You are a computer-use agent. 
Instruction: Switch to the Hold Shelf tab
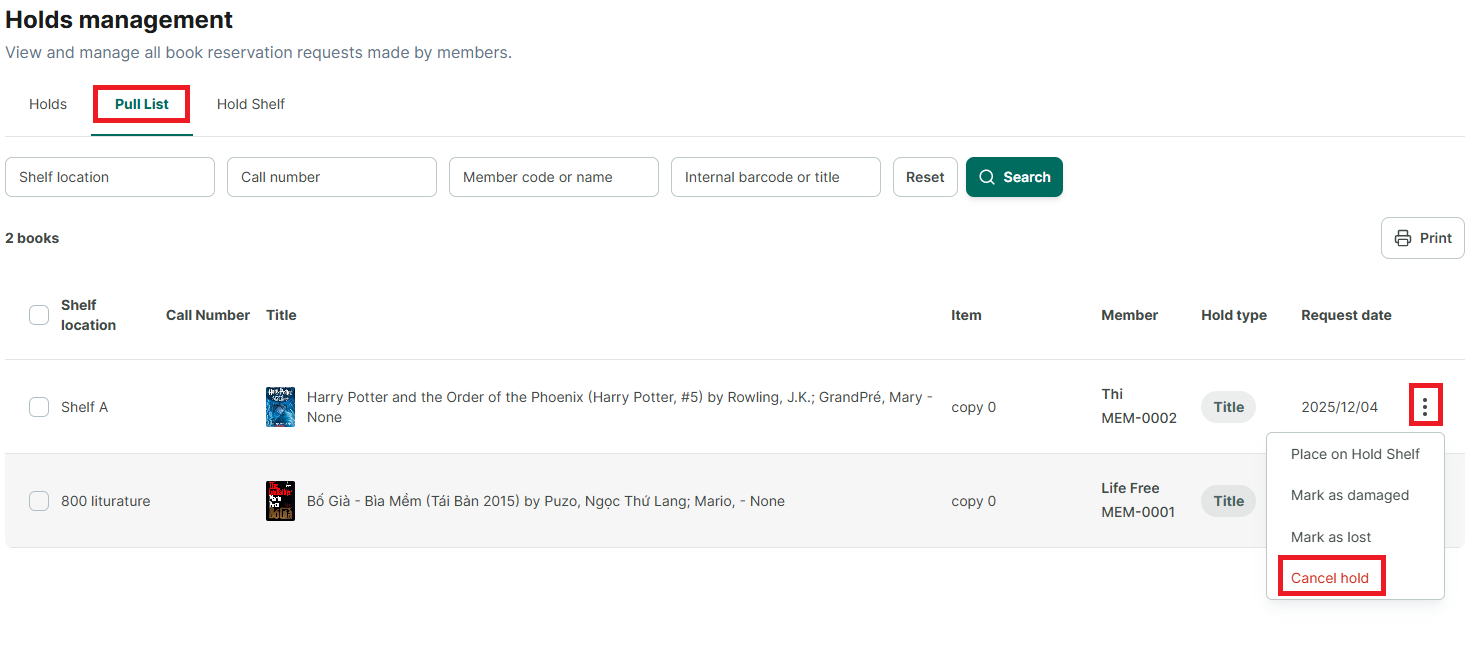pos(251,104)
